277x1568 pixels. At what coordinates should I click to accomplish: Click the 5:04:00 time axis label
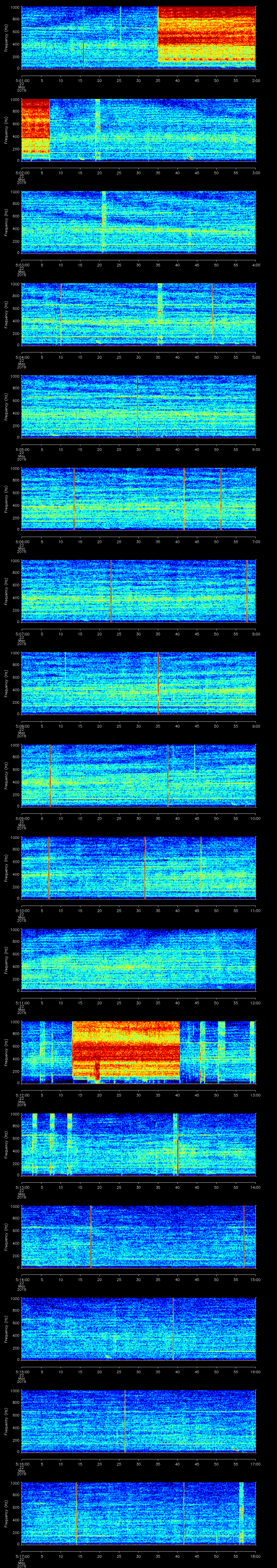[x=22, y=357]
